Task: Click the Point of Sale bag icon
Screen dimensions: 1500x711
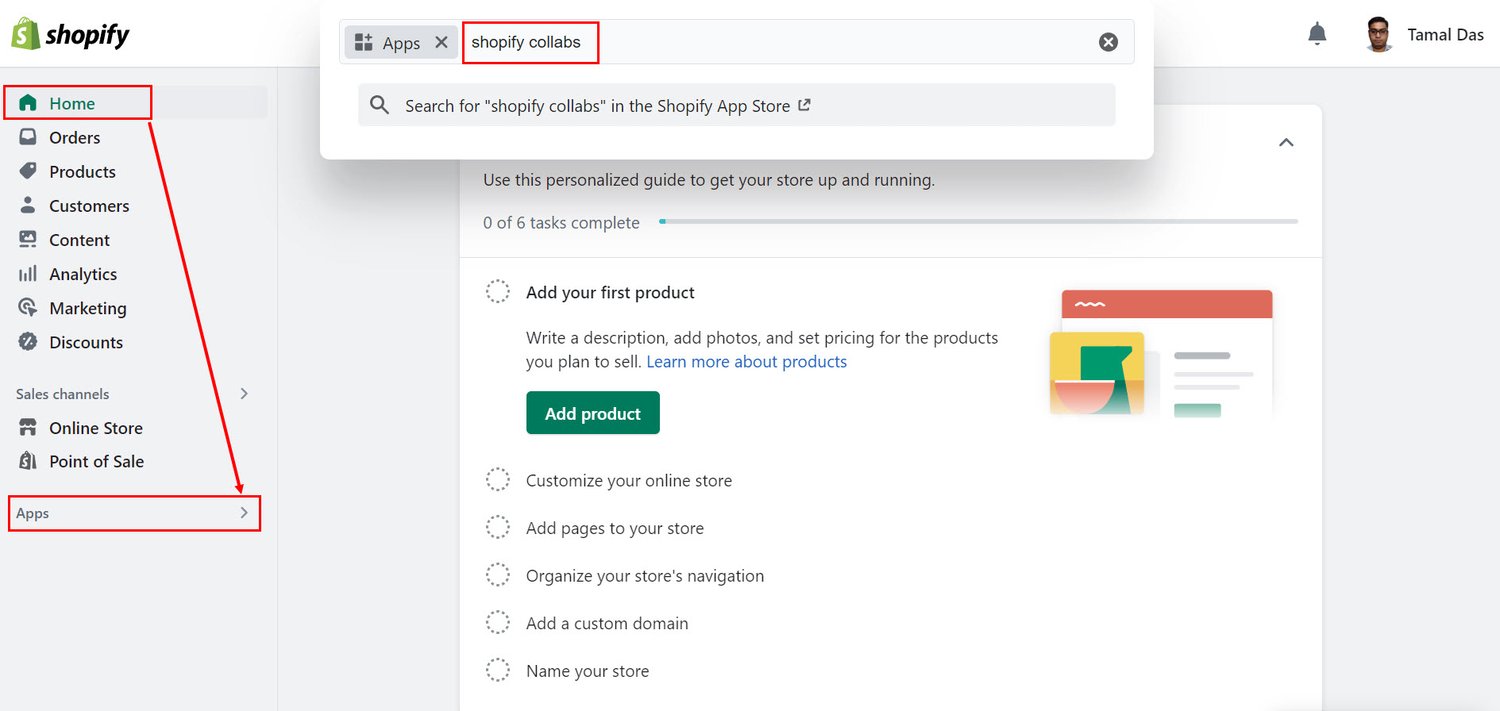Action: pyautogui.click(x=28, y=461)
